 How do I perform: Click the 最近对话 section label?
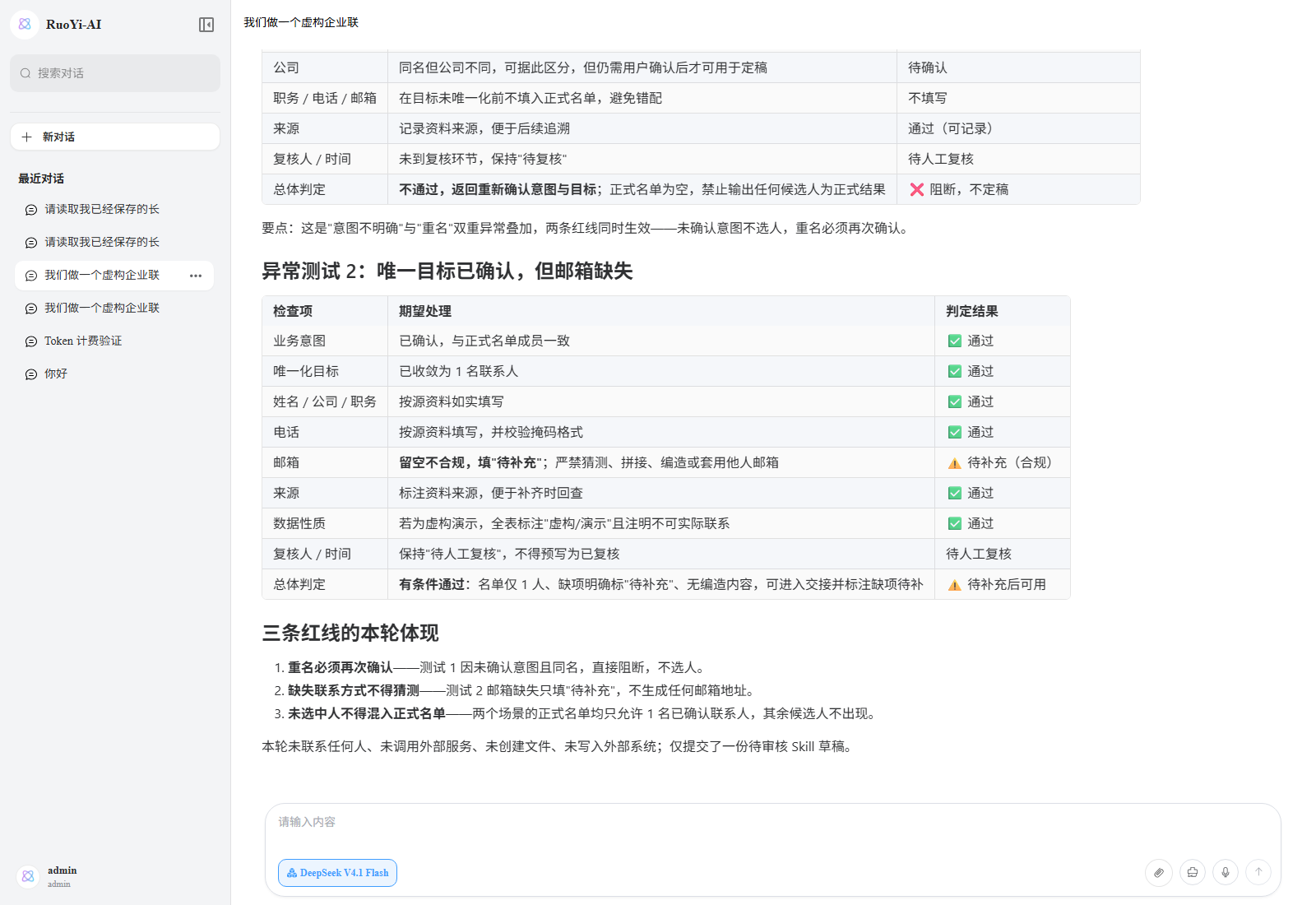pyautogui.click(x=41, y=179)
